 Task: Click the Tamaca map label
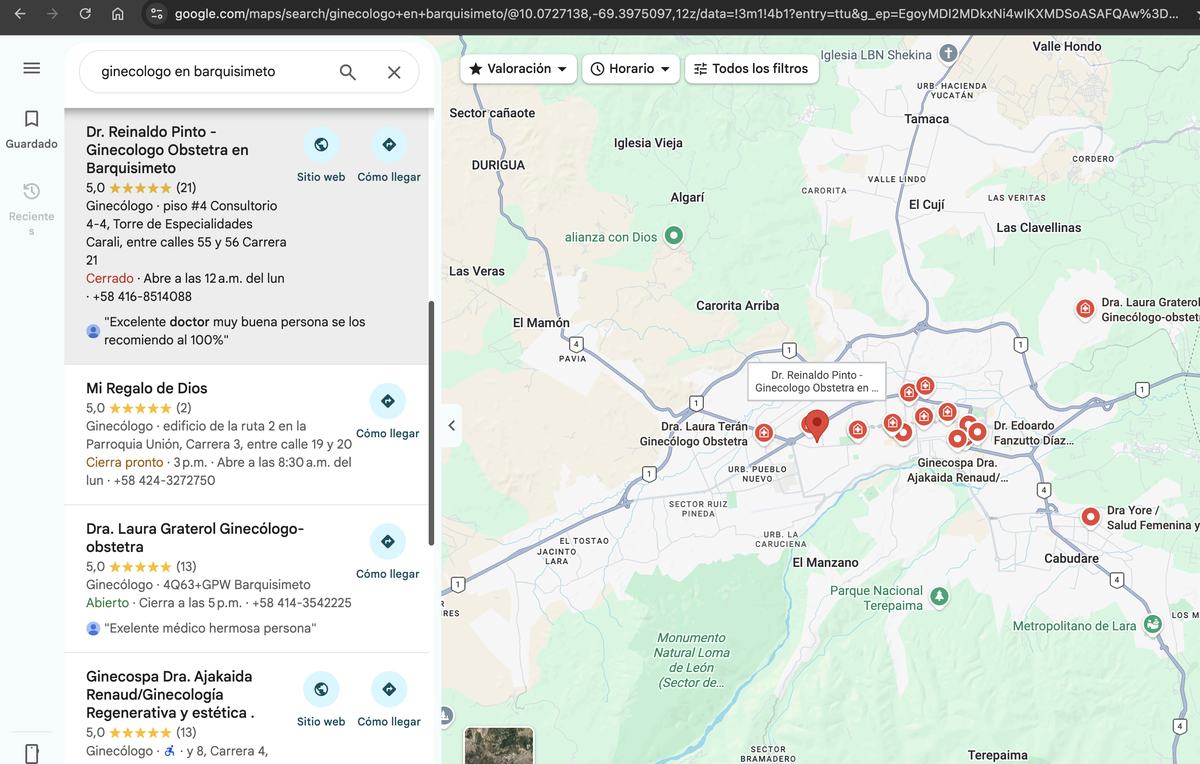click(926, 119)
